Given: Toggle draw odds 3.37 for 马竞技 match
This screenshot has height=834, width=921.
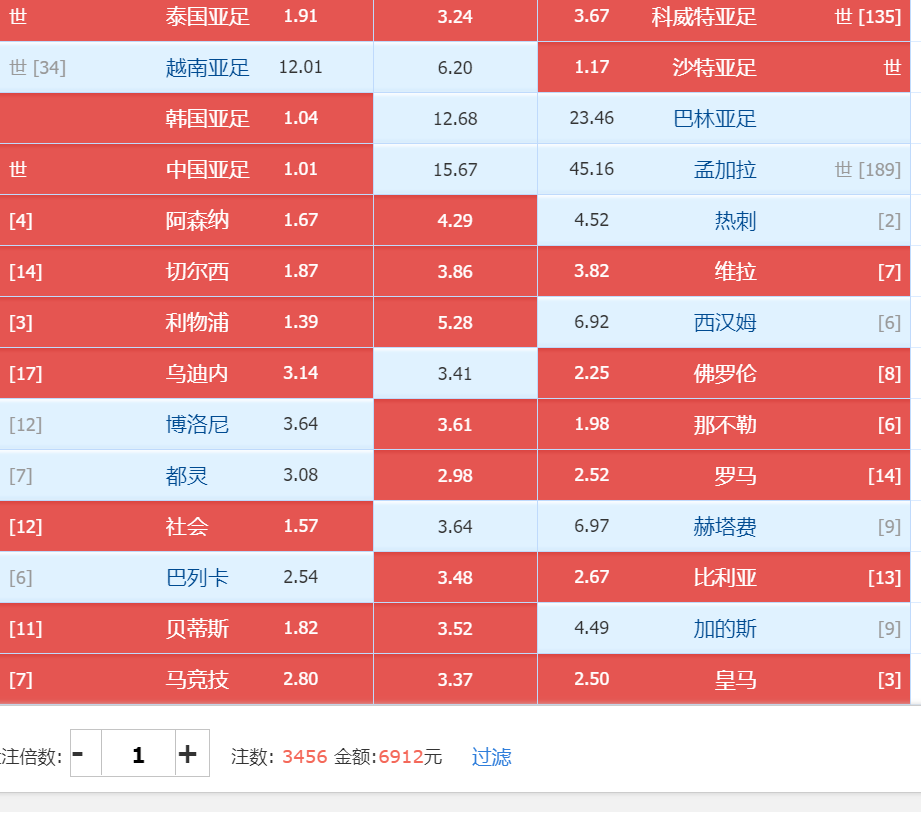Looking at the screenshot, I should point(455,680).
